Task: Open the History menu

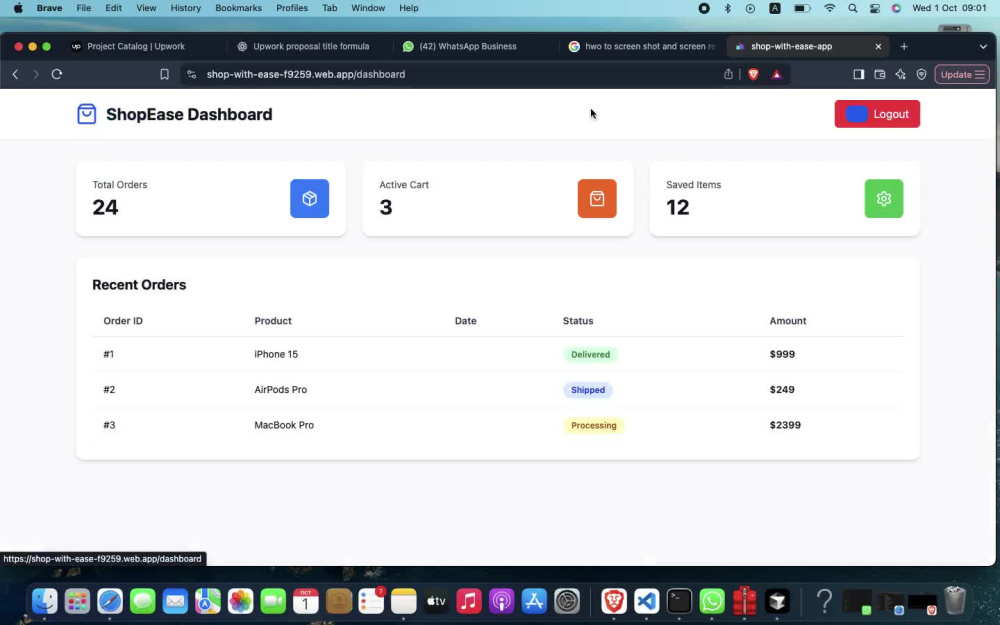Action: [x=186, y=8]
